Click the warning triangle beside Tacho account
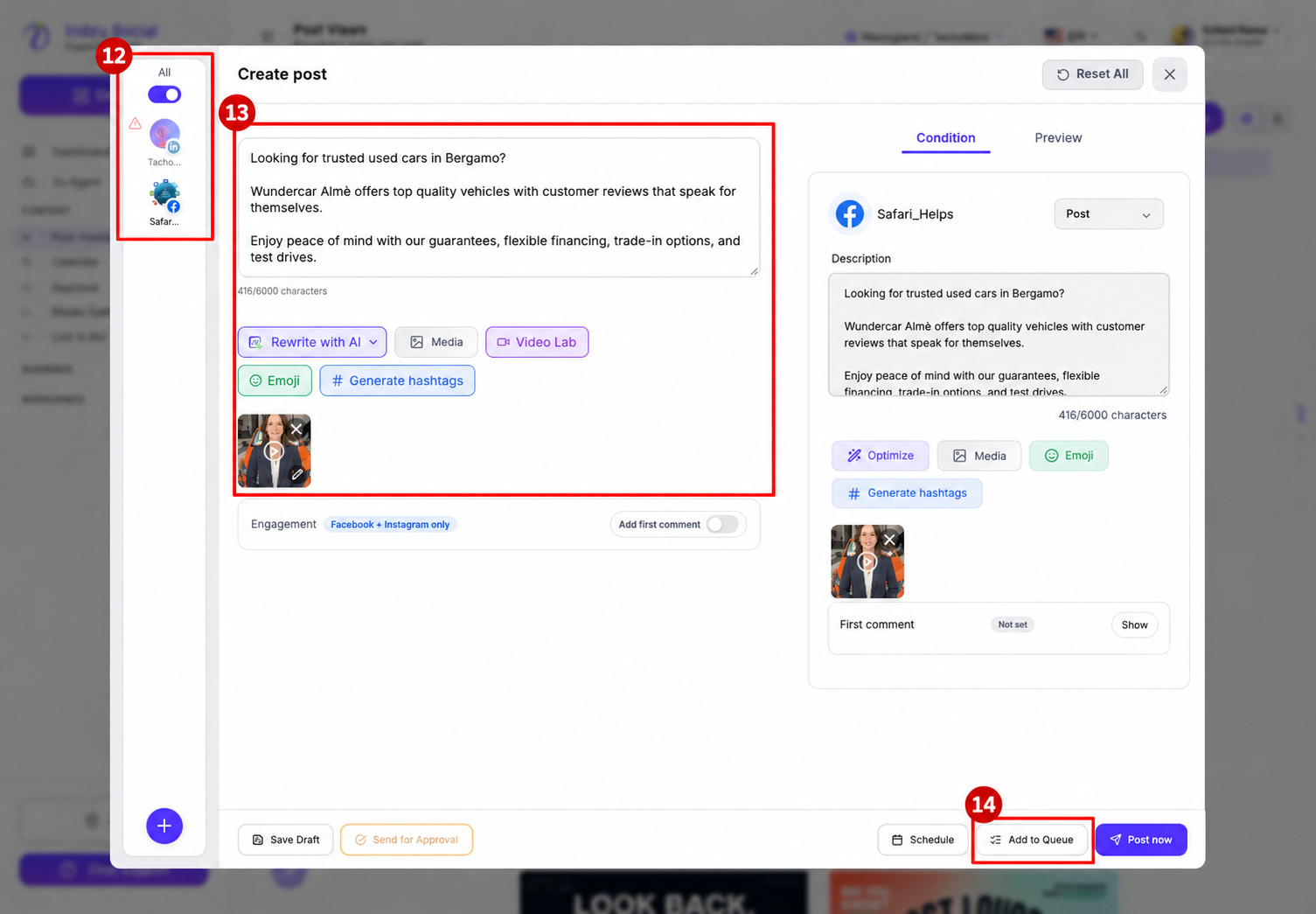 135,123
